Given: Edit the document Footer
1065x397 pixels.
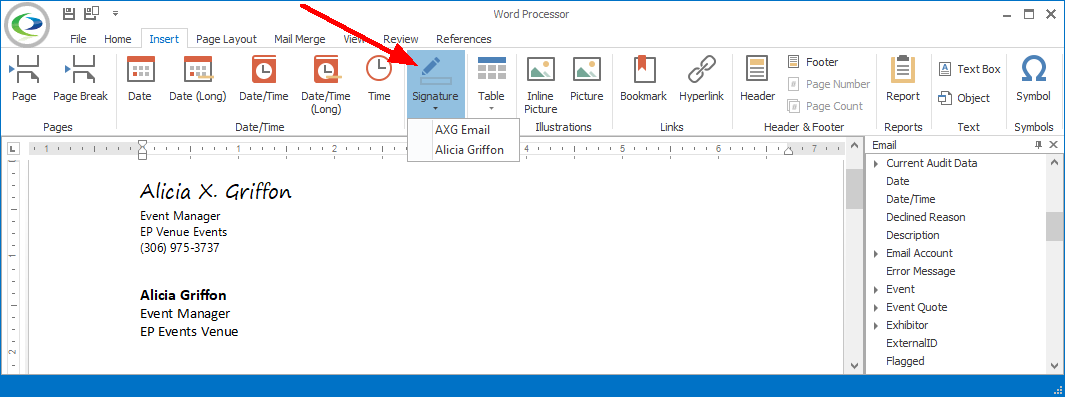Looking at the screenshot, I should [813, 62].
